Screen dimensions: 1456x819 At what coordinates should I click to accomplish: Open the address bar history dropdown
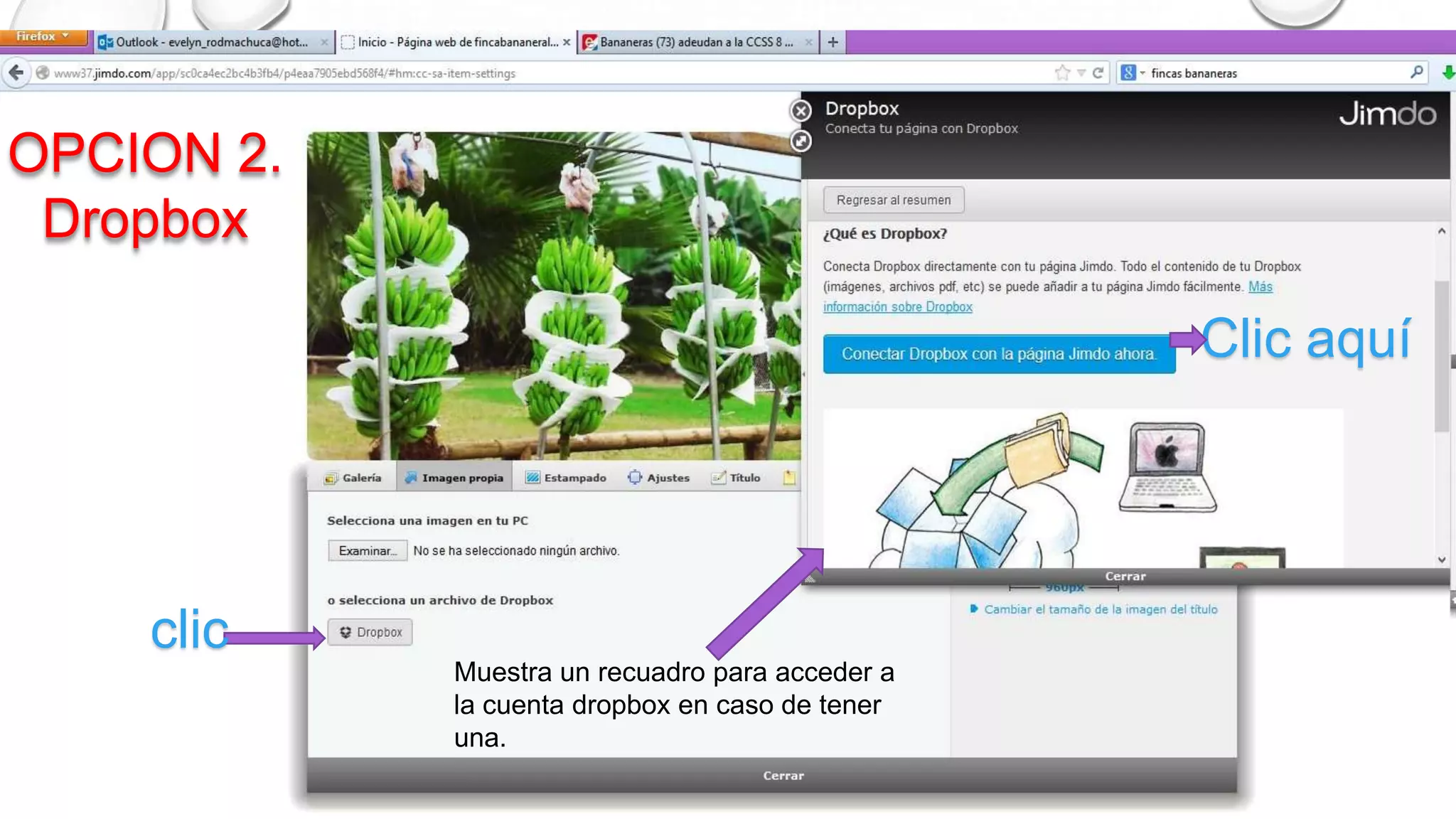[1081, 73]
